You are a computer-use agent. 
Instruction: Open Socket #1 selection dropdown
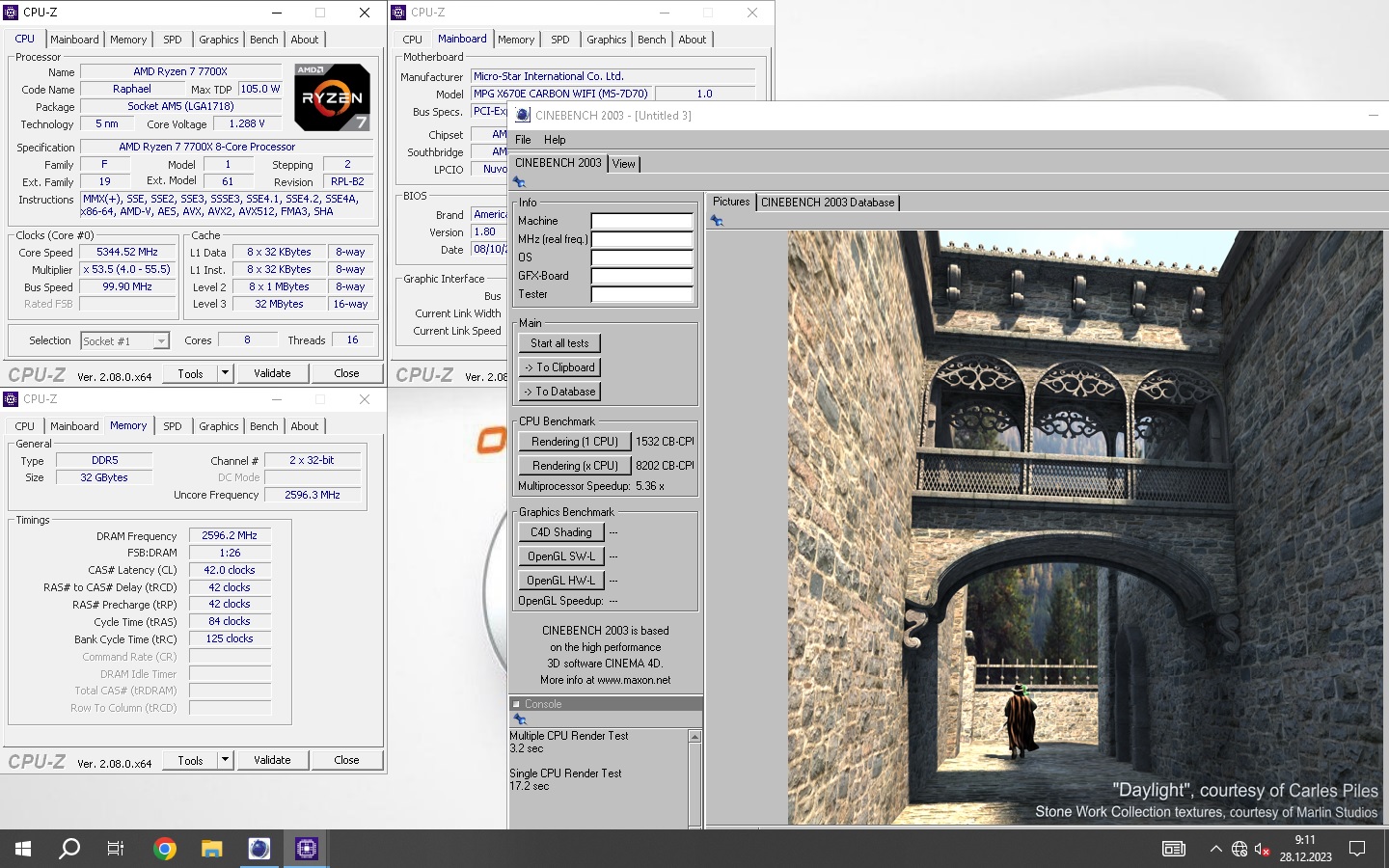pyautogui.click(x=161, y=341)
